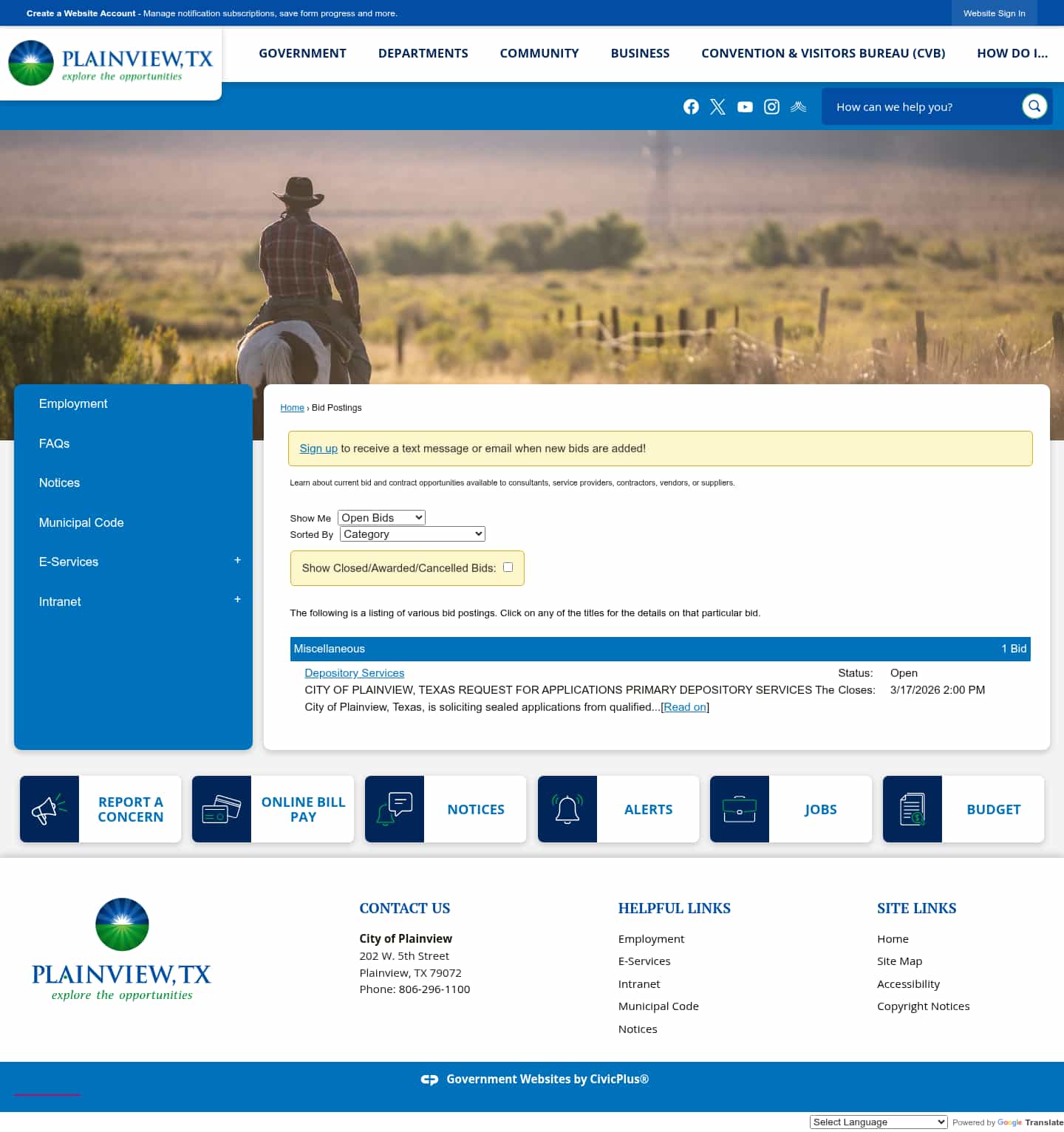Screen dimensions: 1064x1132
Task: Change the Sorted By Category dropdown
Action: 412,533
